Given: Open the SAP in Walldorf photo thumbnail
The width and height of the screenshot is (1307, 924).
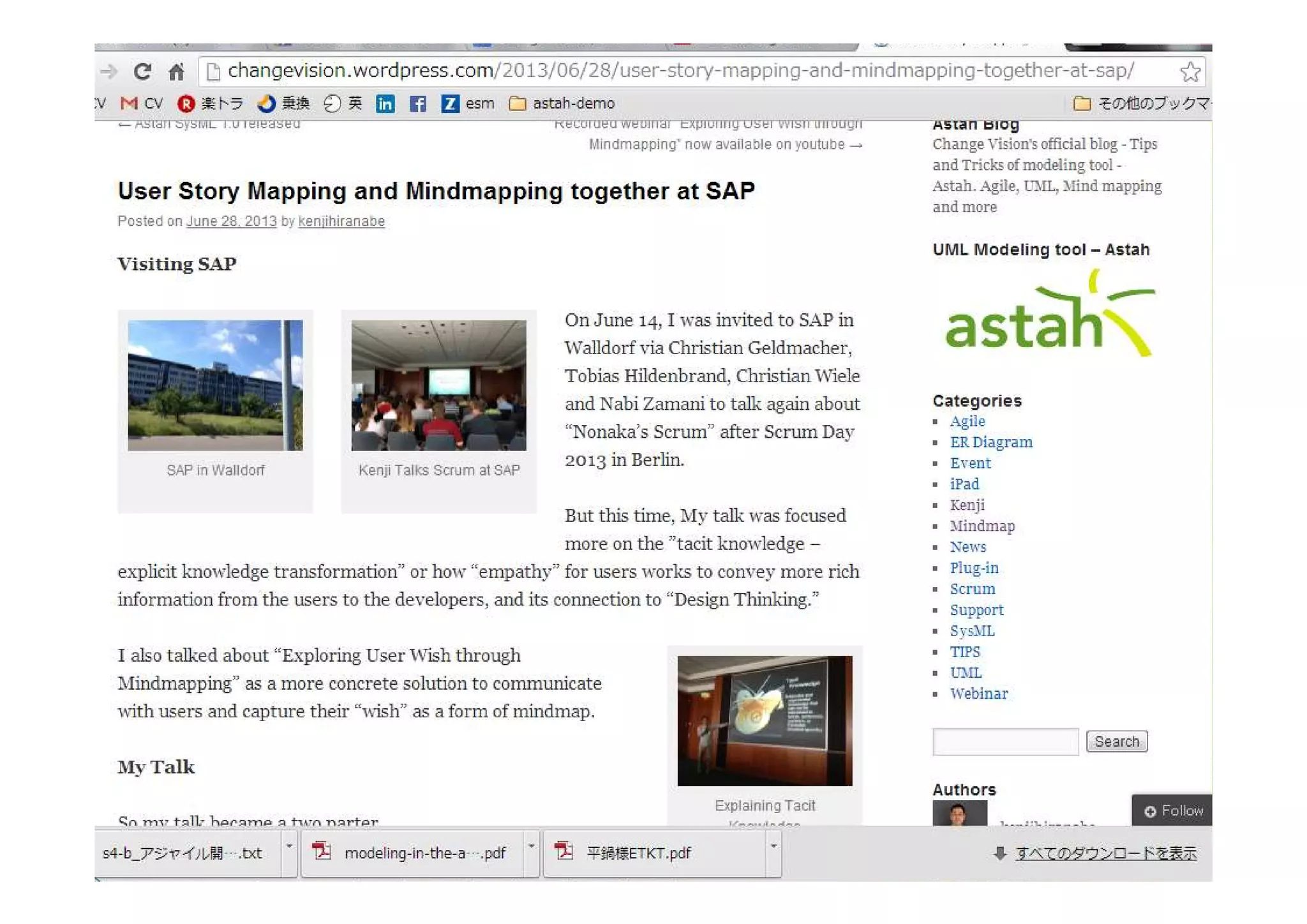Looking at the screenshot, I should (215, 385).
